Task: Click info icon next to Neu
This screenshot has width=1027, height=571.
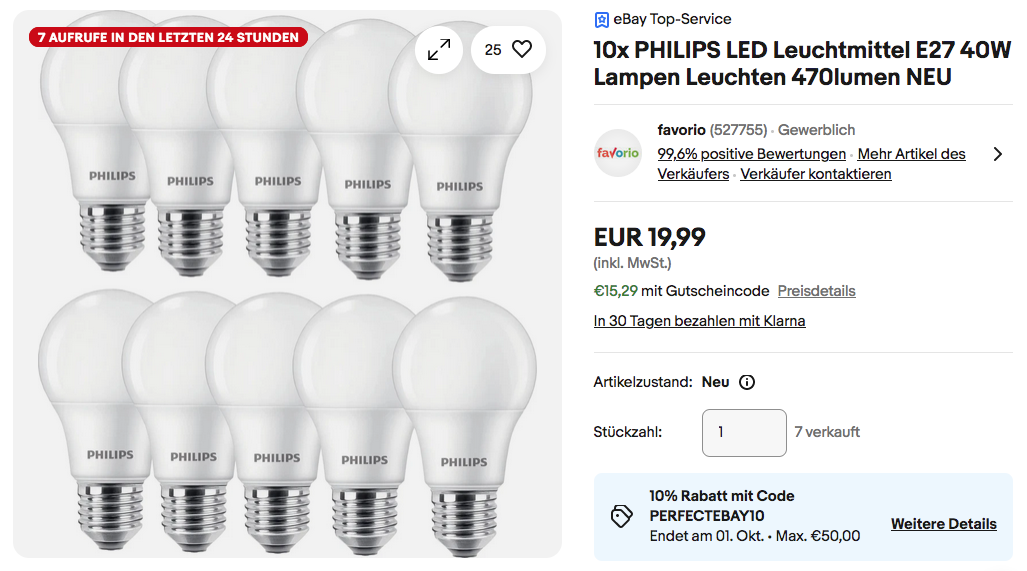Action: 747,382
